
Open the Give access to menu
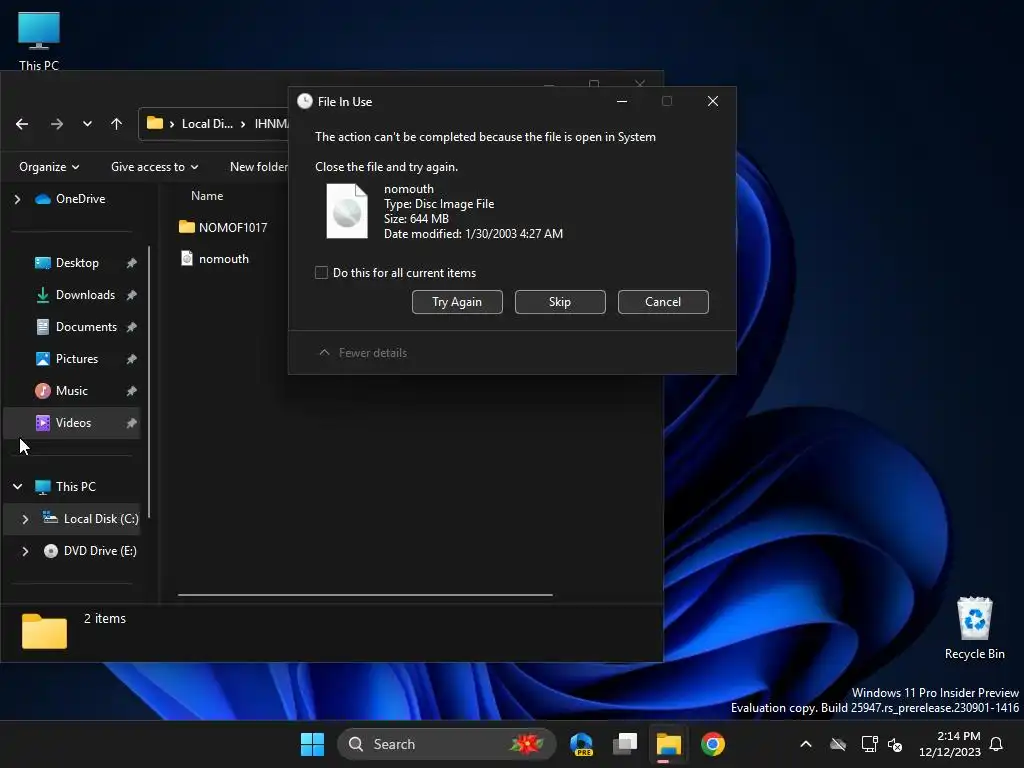point(154,167)
